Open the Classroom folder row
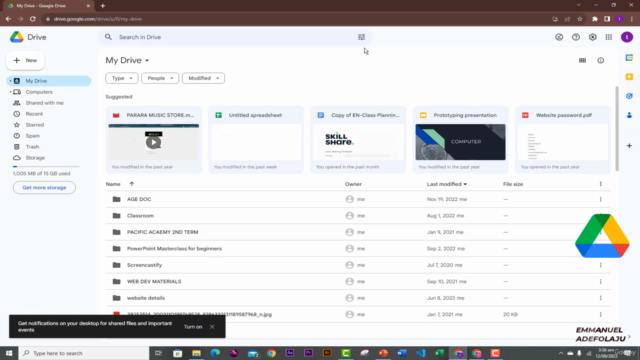640x360 pixels. (x=358, y=216)
